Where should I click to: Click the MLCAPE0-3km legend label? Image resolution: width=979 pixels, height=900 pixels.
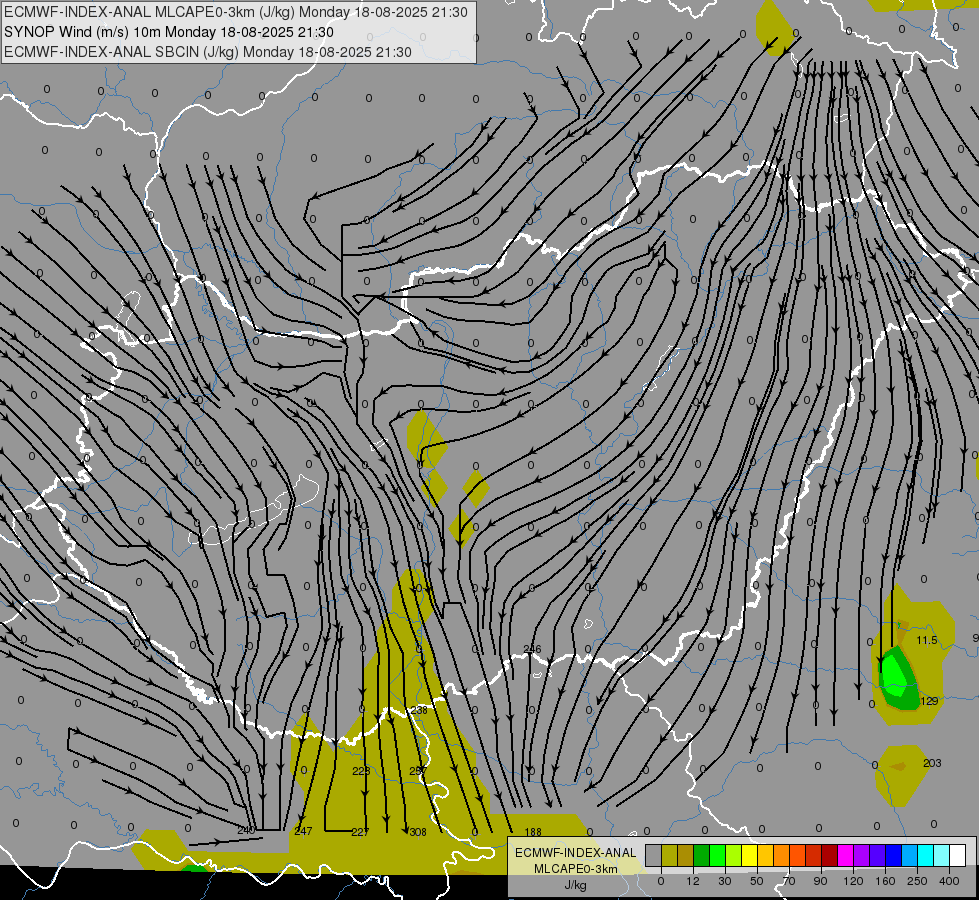575,869
